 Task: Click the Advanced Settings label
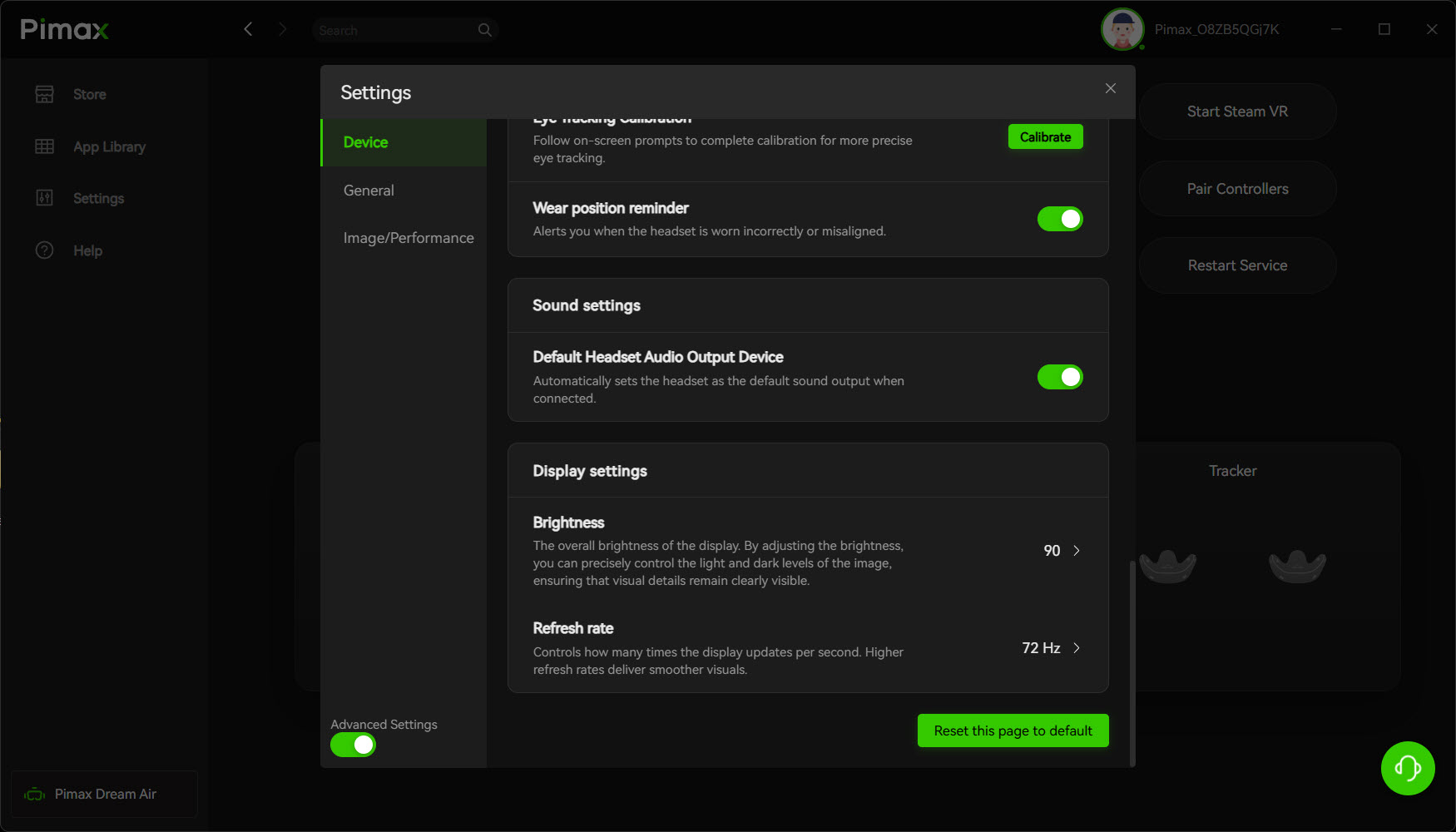pyautogui.click(x=384, y=725)
